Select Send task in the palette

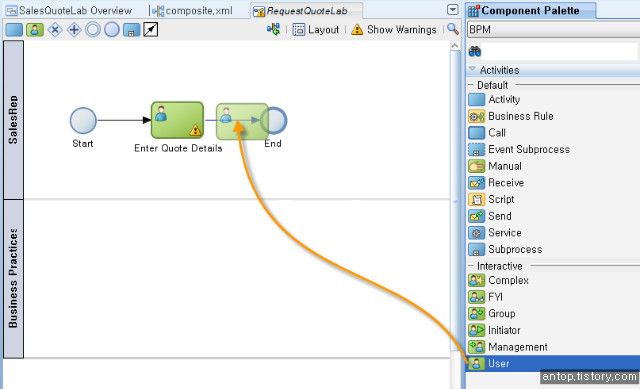point(490,216)
